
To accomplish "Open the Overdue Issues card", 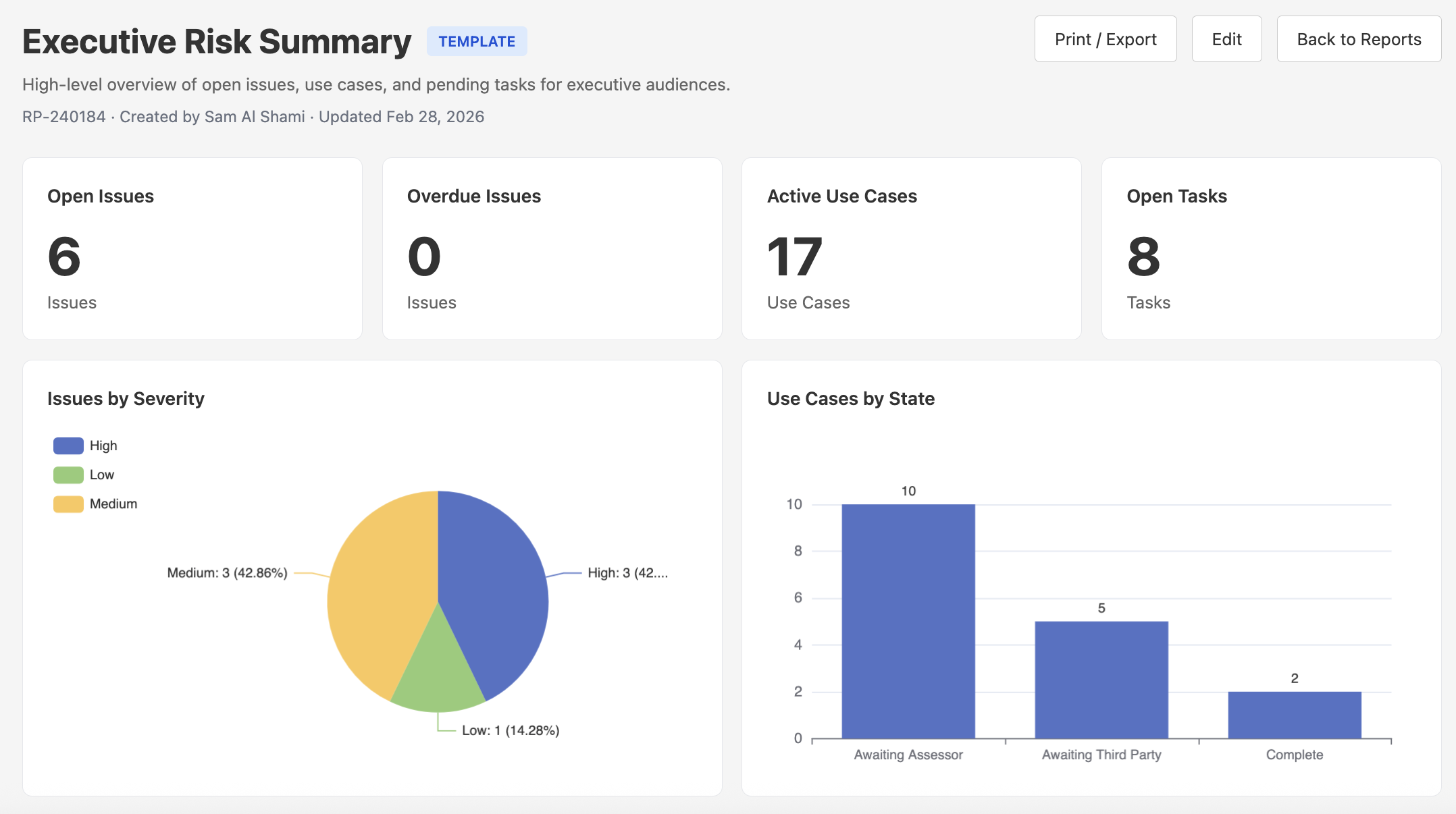I will 552,248.
